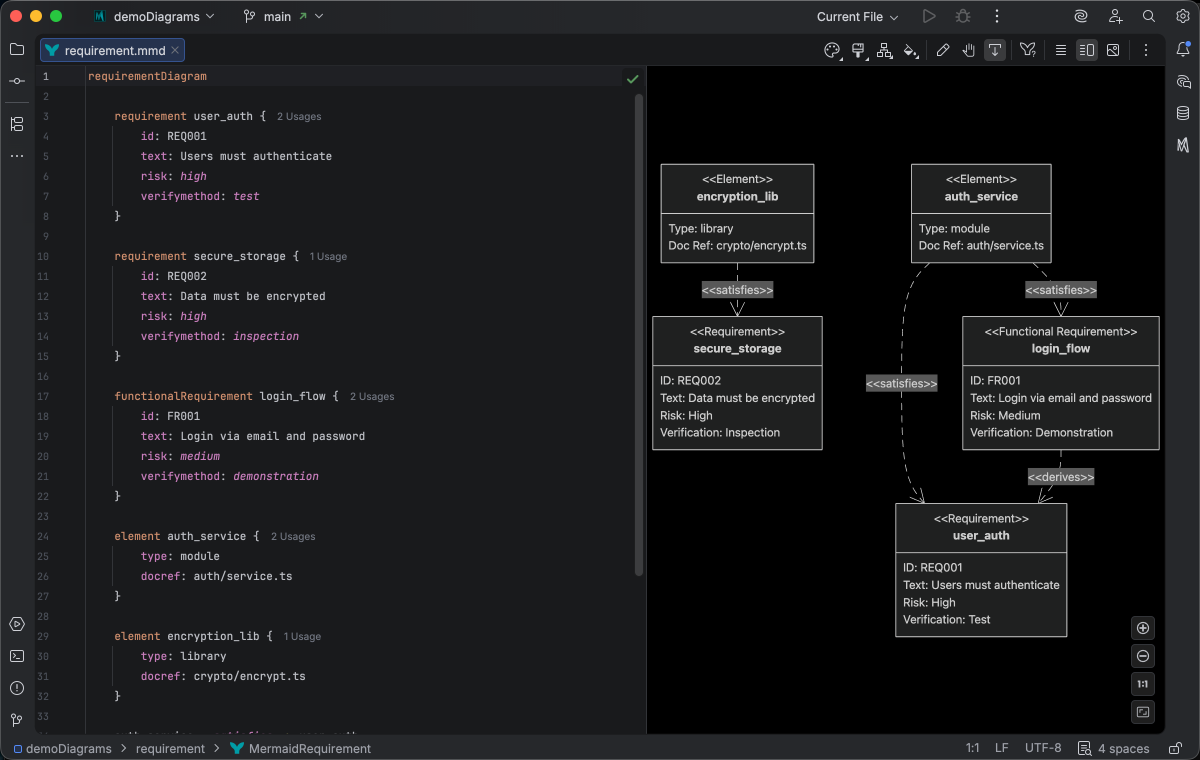Select the encryption_lib node in the diagram
The height and width of the screenshot is (760, 1200).
(x=737, y=213)
